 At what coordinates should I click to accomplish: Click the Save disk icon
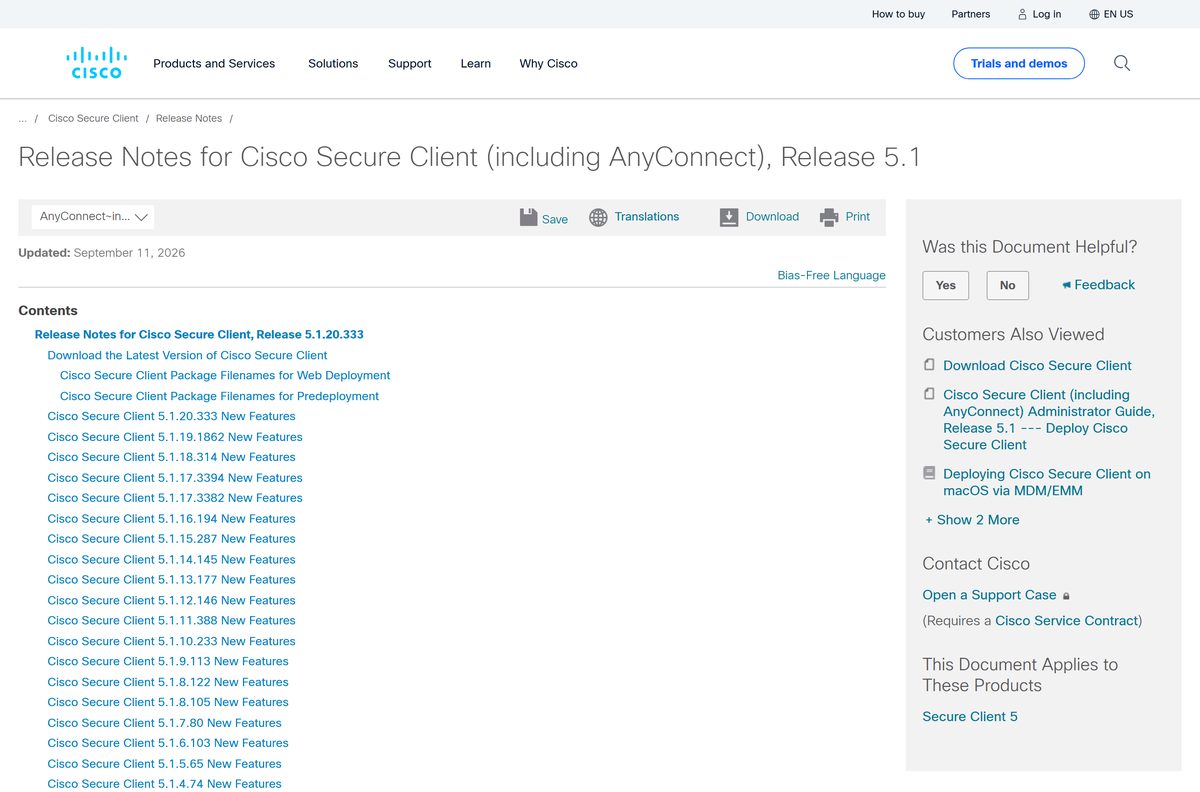529,217
